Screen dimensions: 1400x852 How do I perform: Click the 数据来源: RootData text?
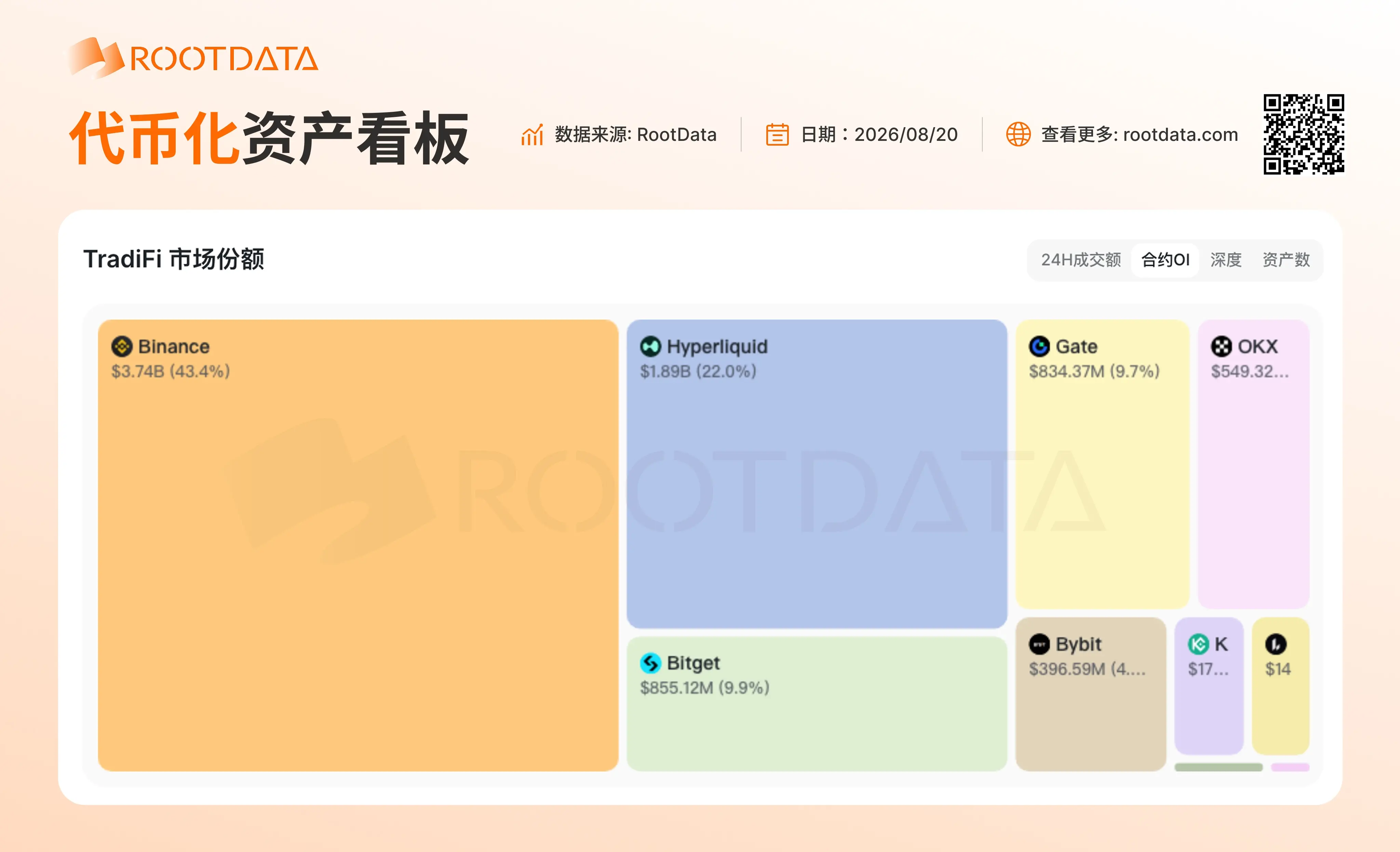(x=635, y=135)
